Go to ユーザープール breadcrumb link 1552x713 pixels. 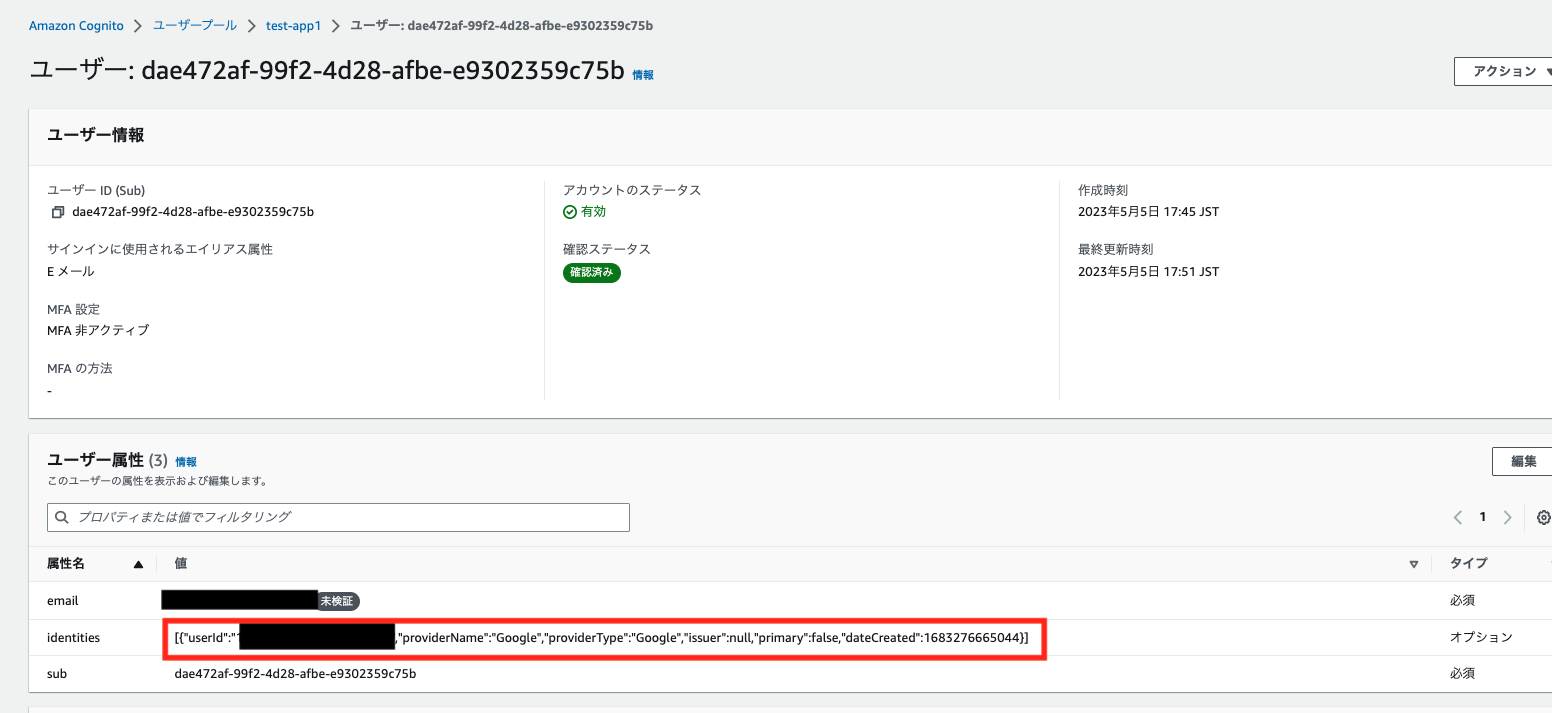(195, 25)
